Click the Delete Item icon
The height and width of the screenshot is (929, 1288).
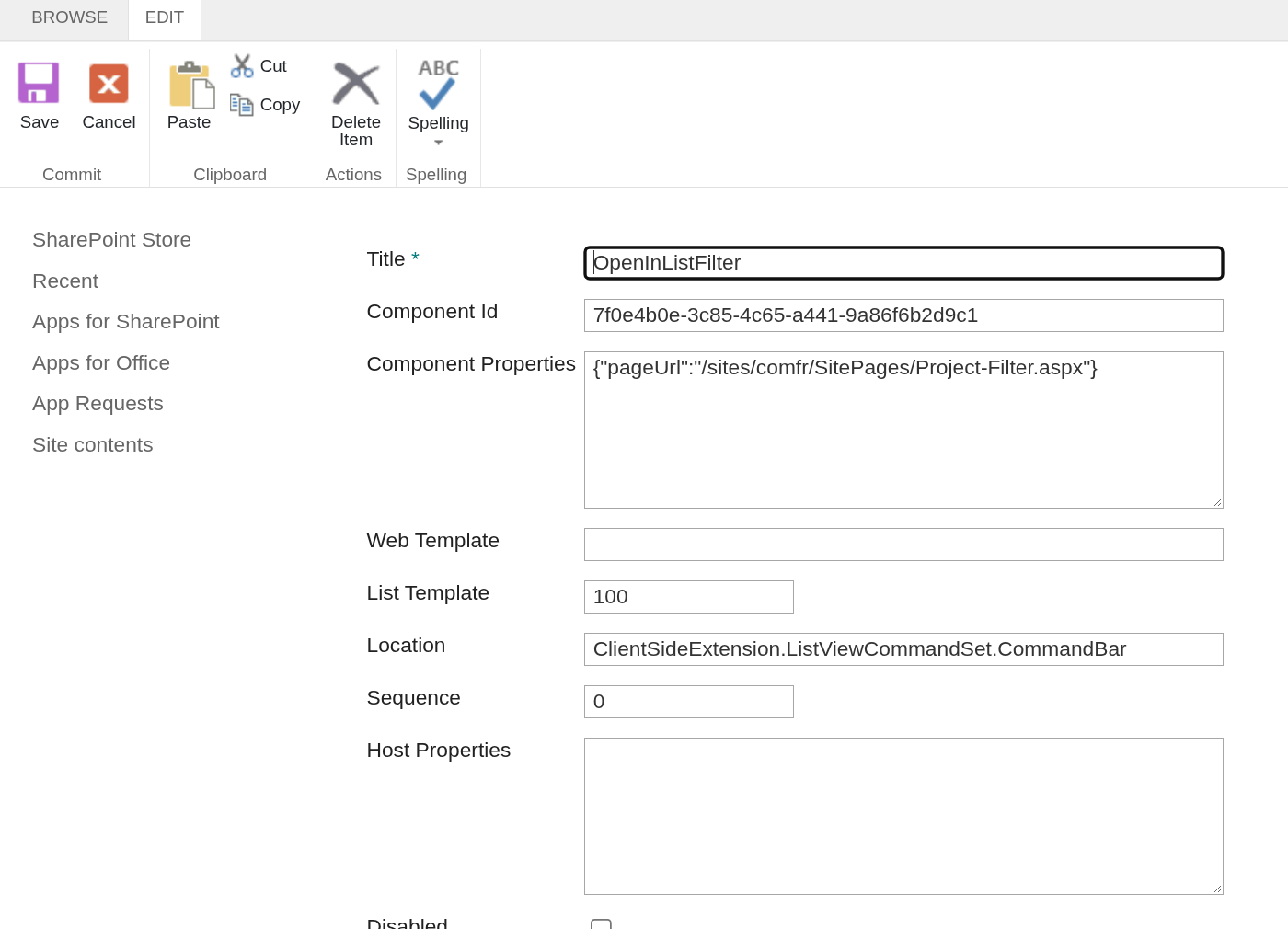pos(356,84)
